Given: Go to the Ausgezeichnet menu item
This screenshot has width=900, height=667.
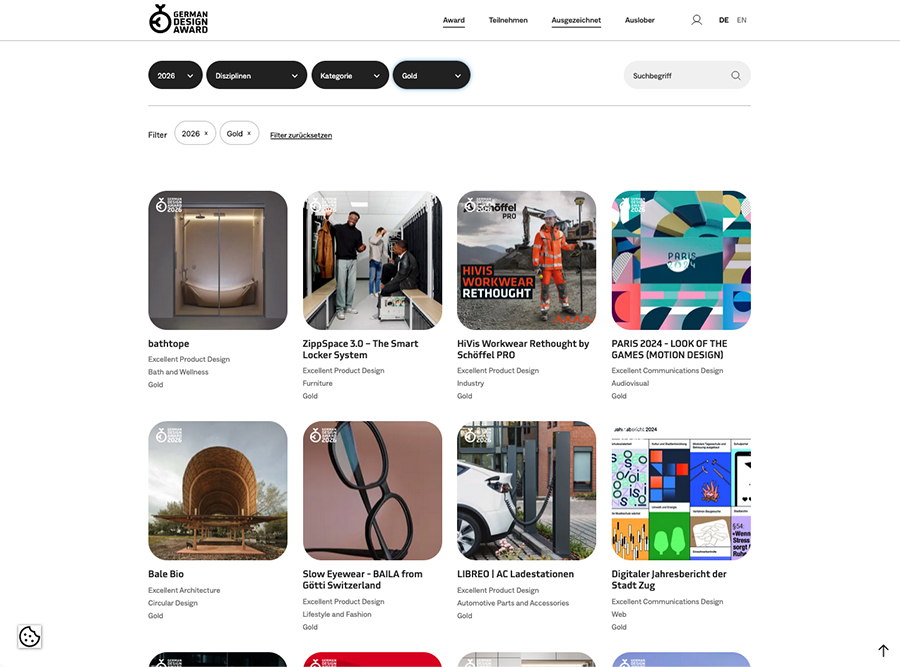Looking at the screenshot, I should coord(576,21).
